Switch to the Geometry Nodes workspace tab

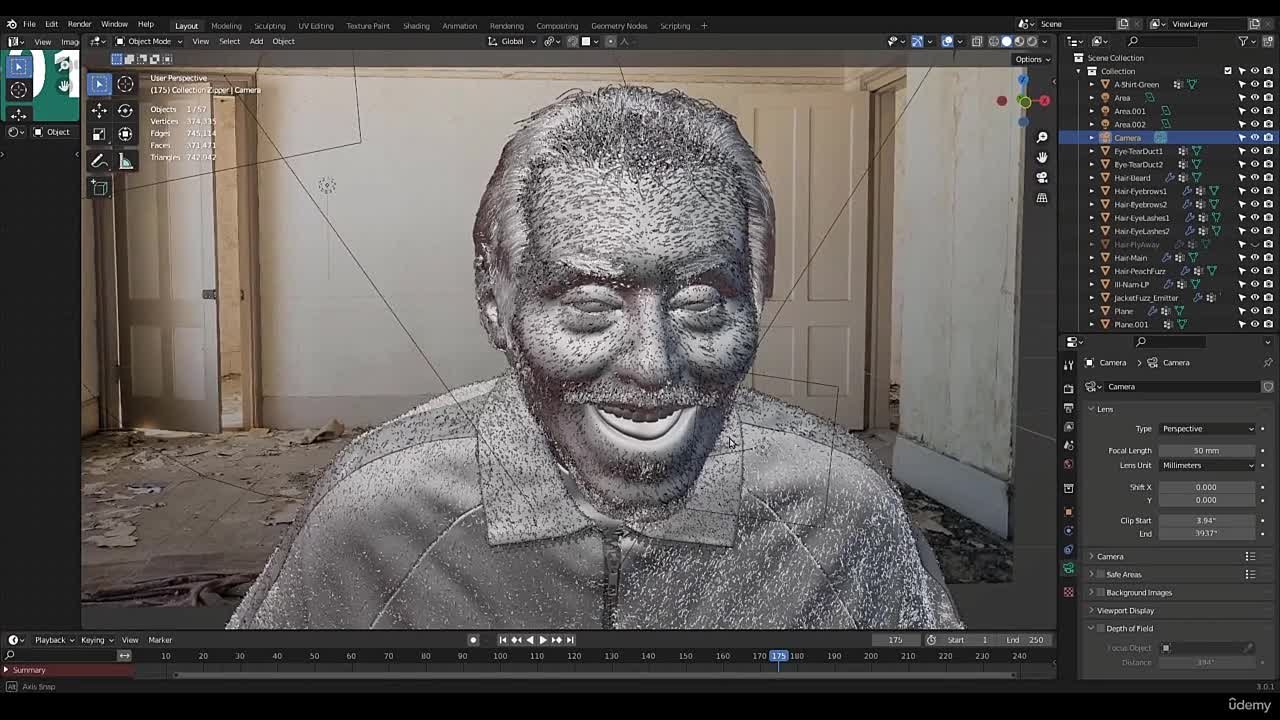point(619,25)
